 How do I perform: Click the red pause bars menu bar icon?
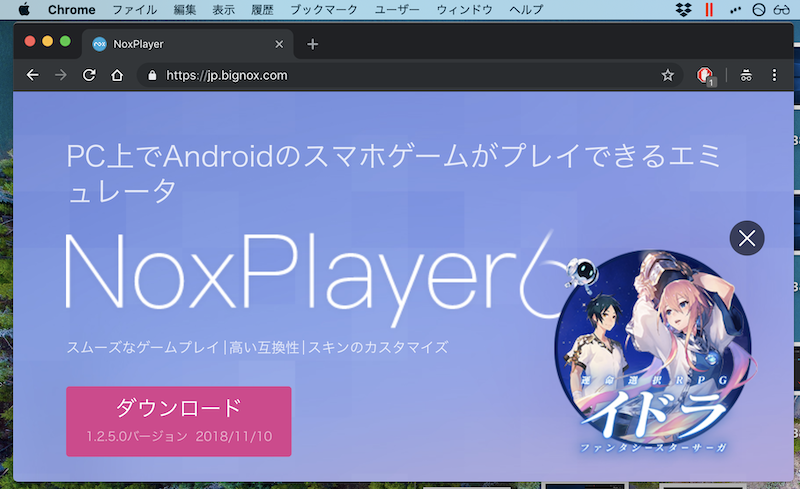pyautogui.click(x=709, y=10)
